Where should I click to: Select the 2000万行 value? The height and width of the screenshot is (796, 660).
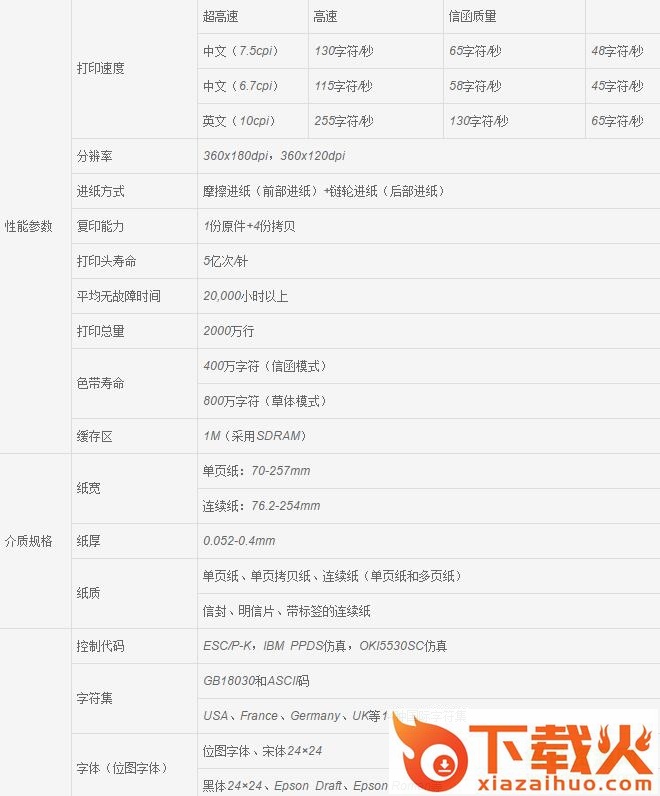pos(229,331)
